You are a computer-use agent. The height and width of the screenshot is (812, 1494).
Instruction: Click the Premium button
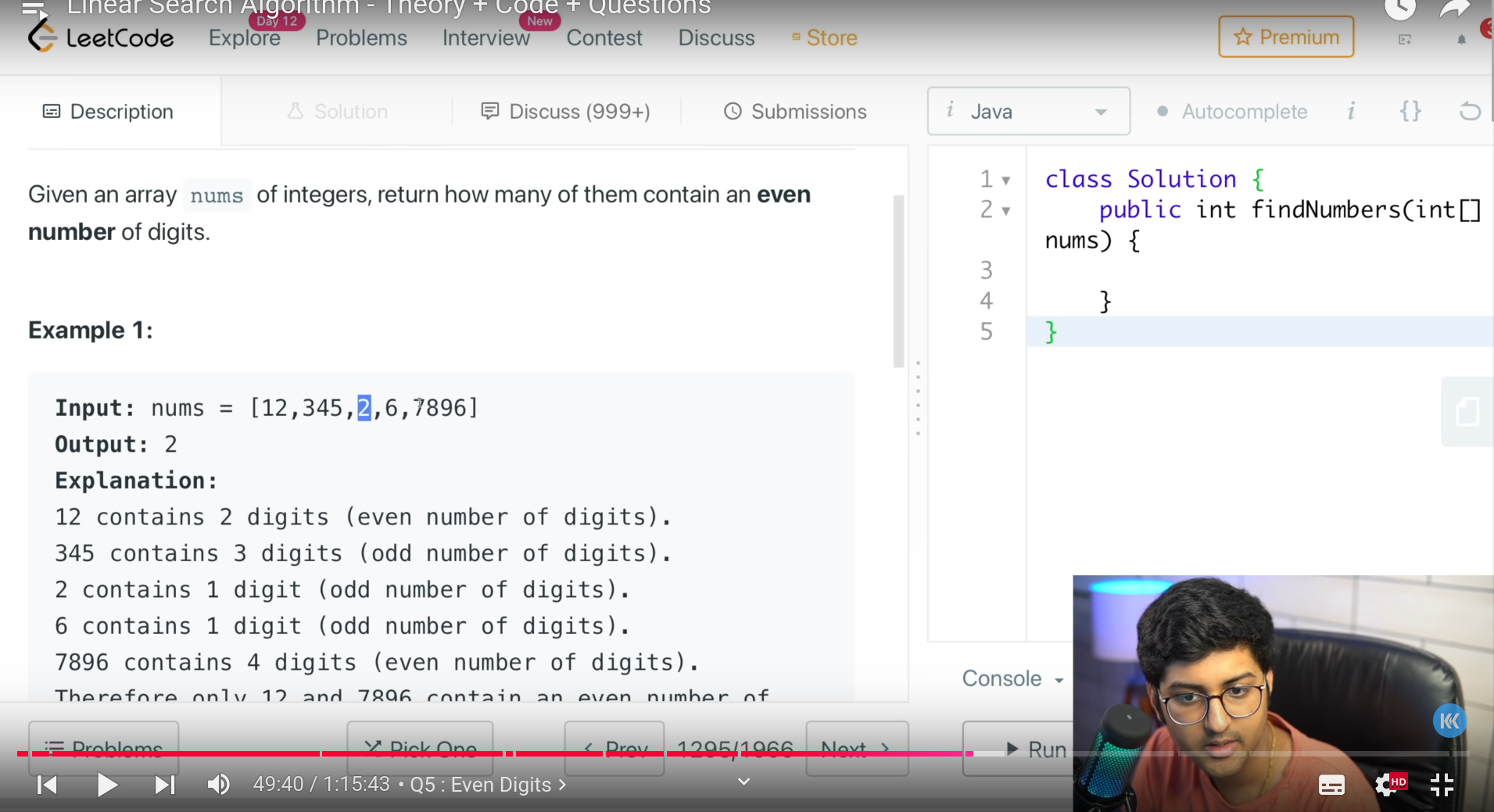1286,38
